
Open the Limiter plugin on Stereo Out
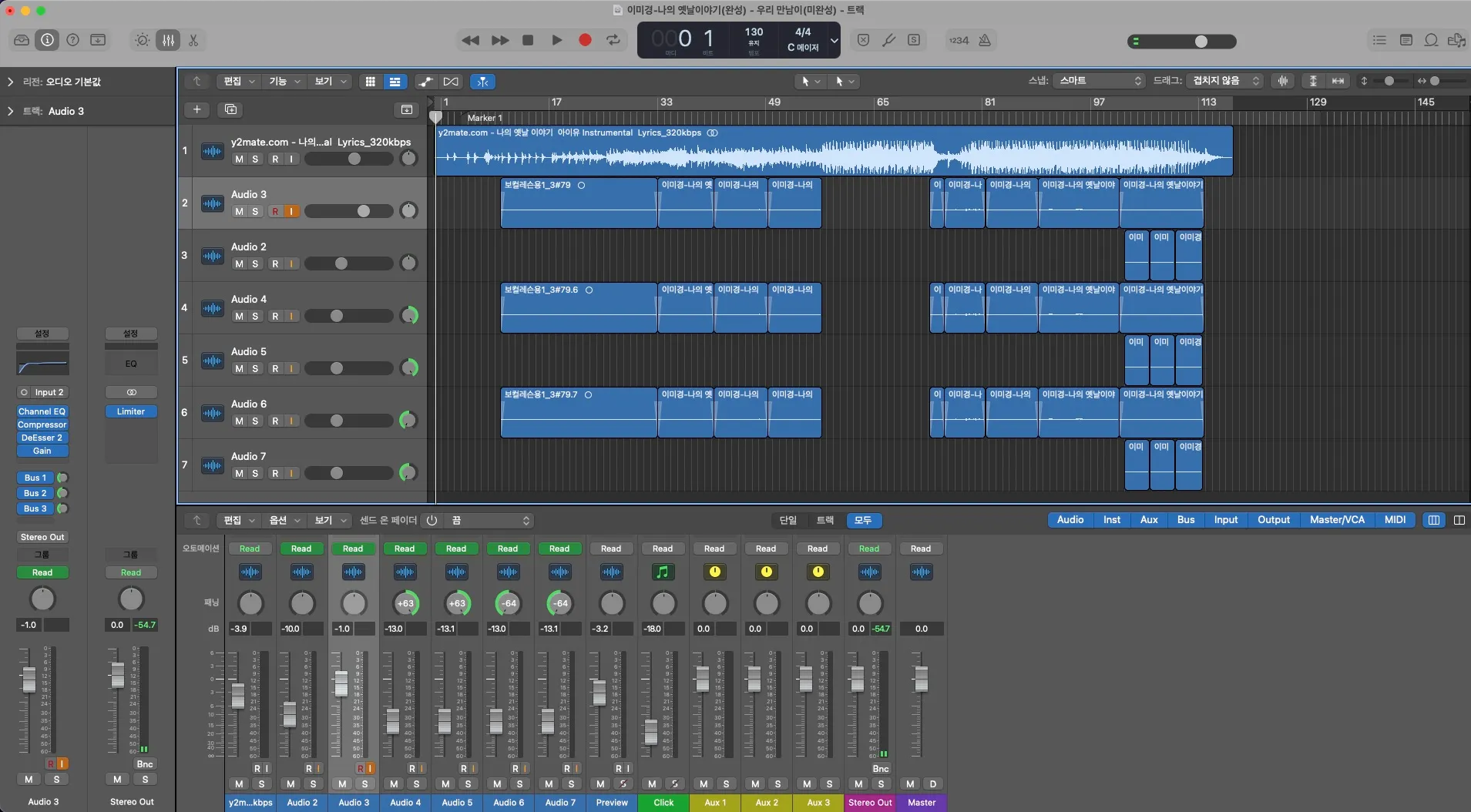tap(131, 411)
